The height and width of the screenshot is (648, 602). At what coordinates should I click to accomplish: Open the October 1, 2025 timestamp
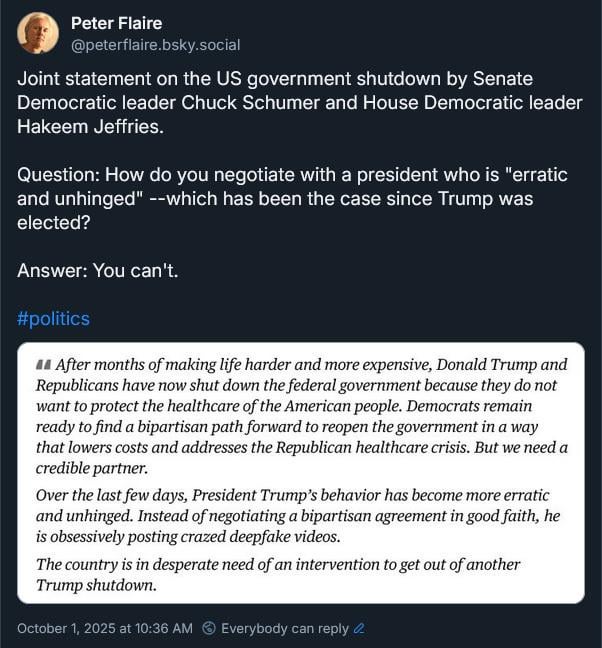[105, 628]
